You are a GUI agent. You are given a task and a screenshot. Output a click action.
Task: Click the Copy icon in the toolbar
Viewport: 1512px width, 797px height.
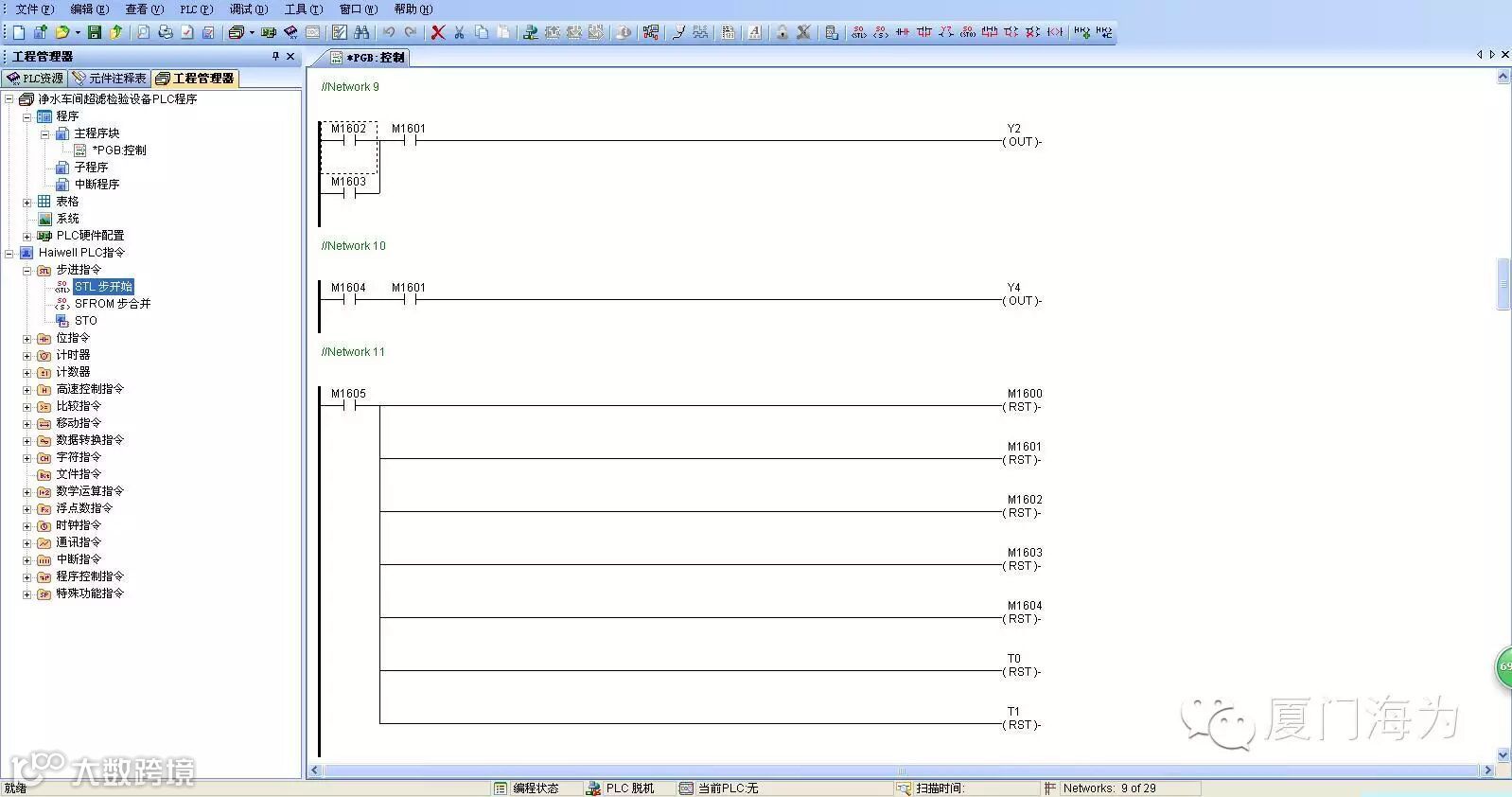pyautogui.click(x=482, y=32)
